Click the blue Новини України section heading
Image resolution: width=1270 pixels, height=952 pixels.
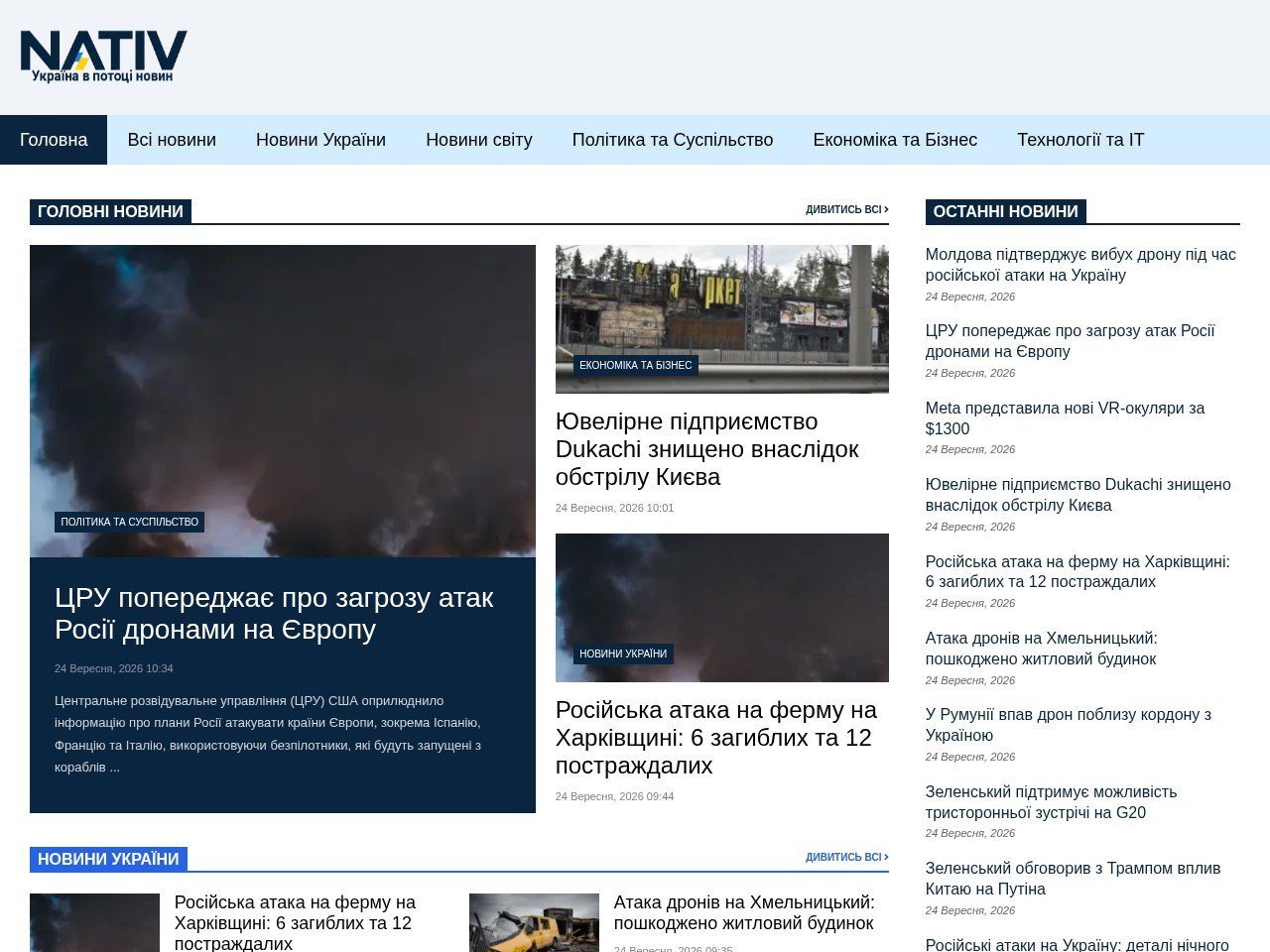pos(108,859)
